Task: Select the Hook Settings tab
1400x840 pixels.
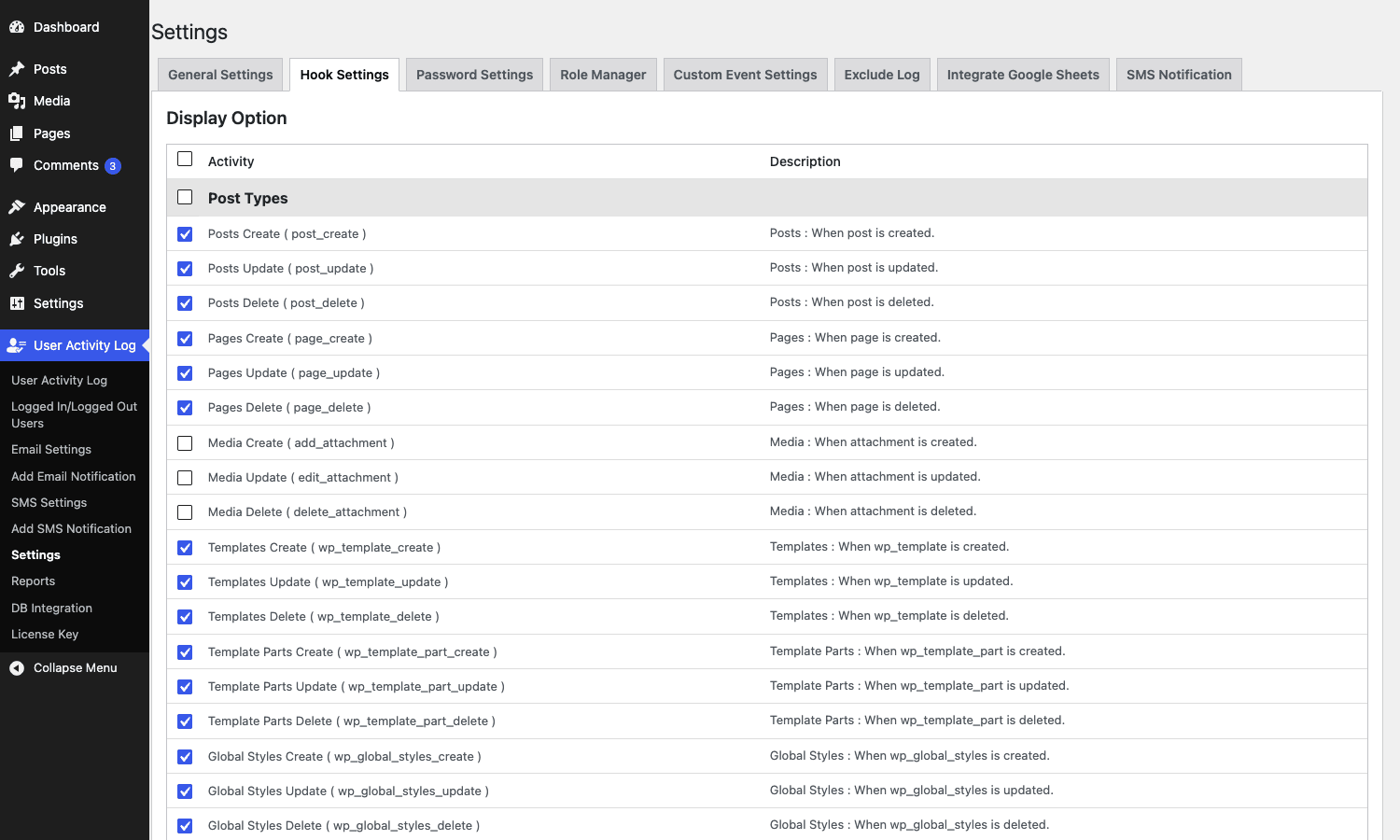Action: 344,75
